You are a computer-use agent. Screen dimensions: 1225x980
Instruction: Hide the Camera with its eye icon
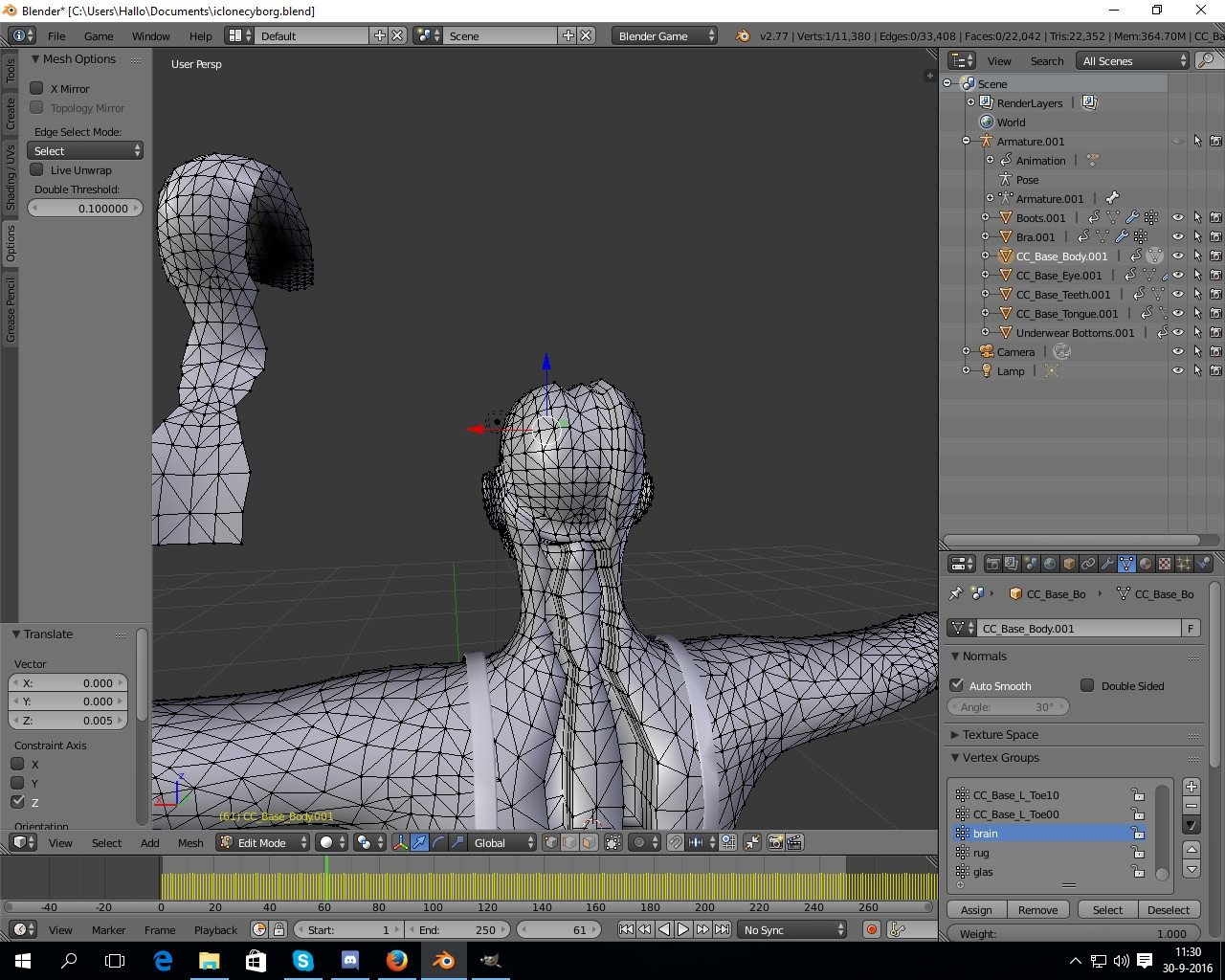(1178, 351)
